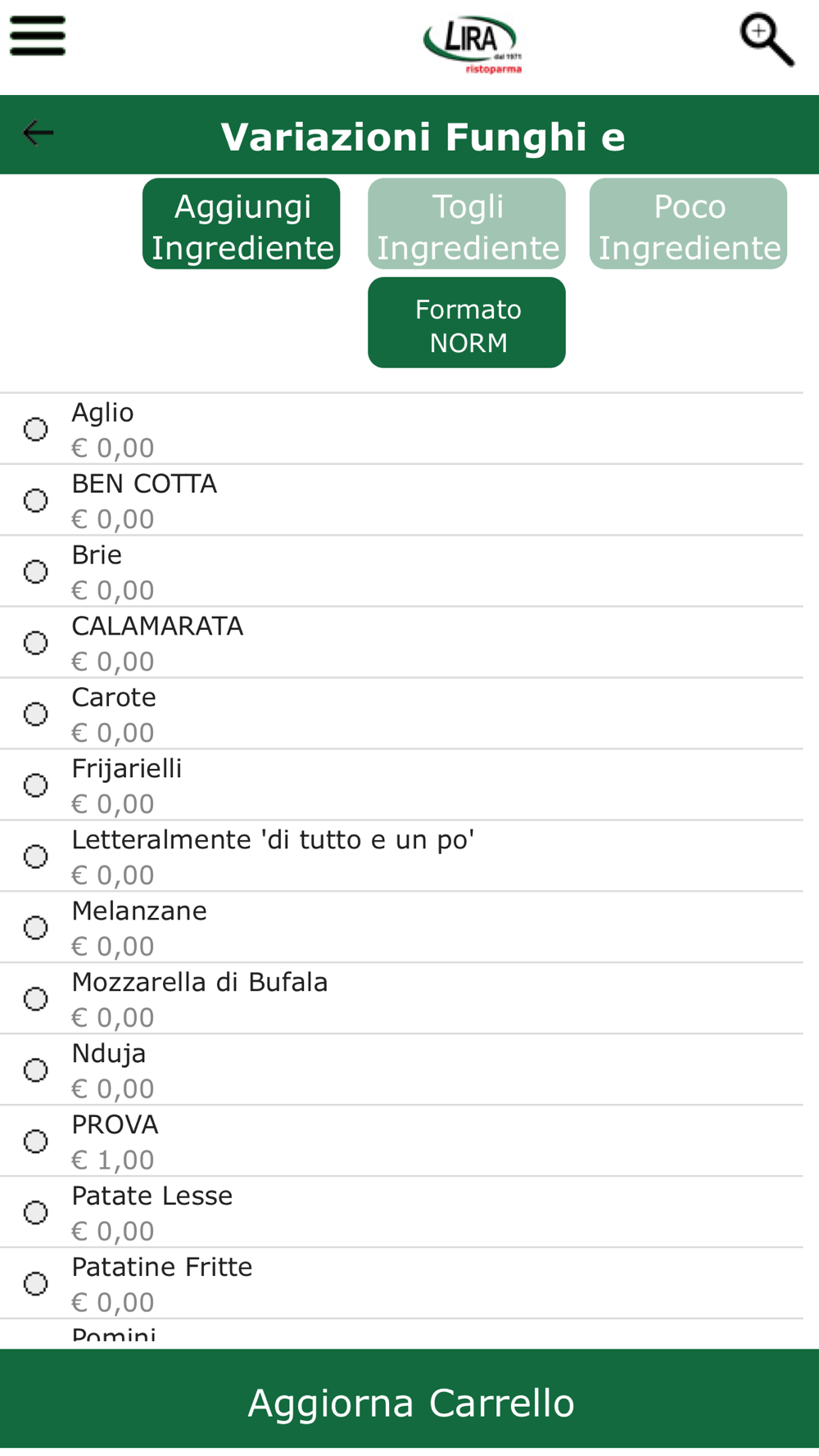Open the hamburger menu
The height and width of the screenshot is (1456, 819).
[38, 36]
